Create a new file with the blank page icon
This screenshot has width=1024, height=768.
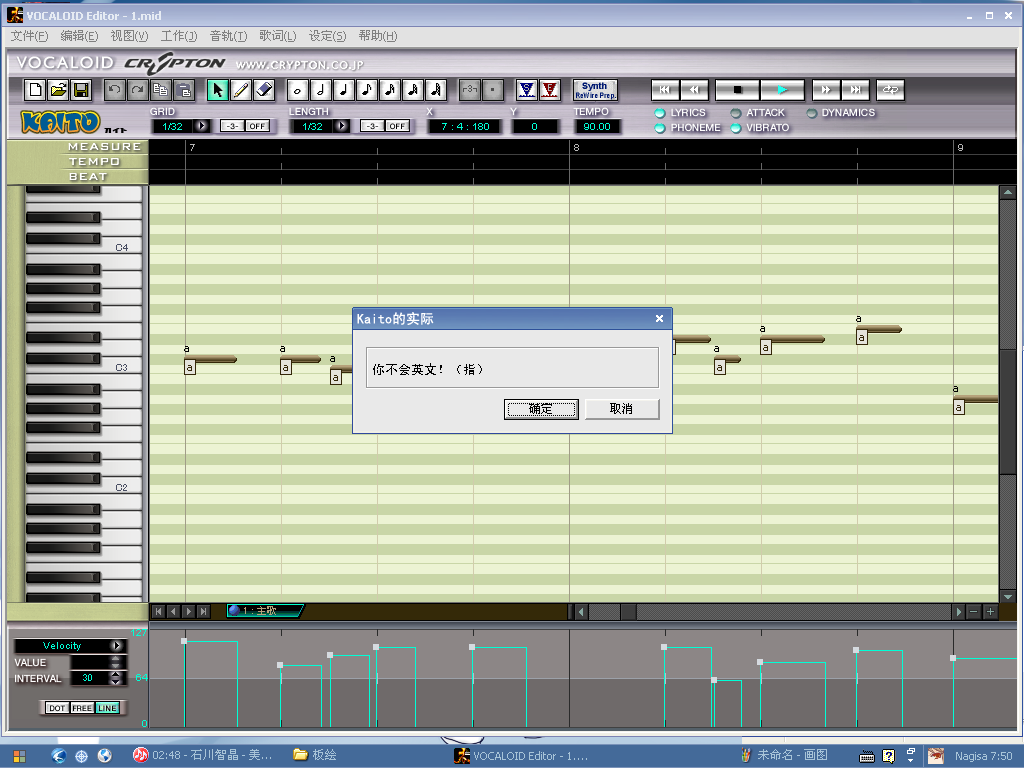[x=35, y=90]
